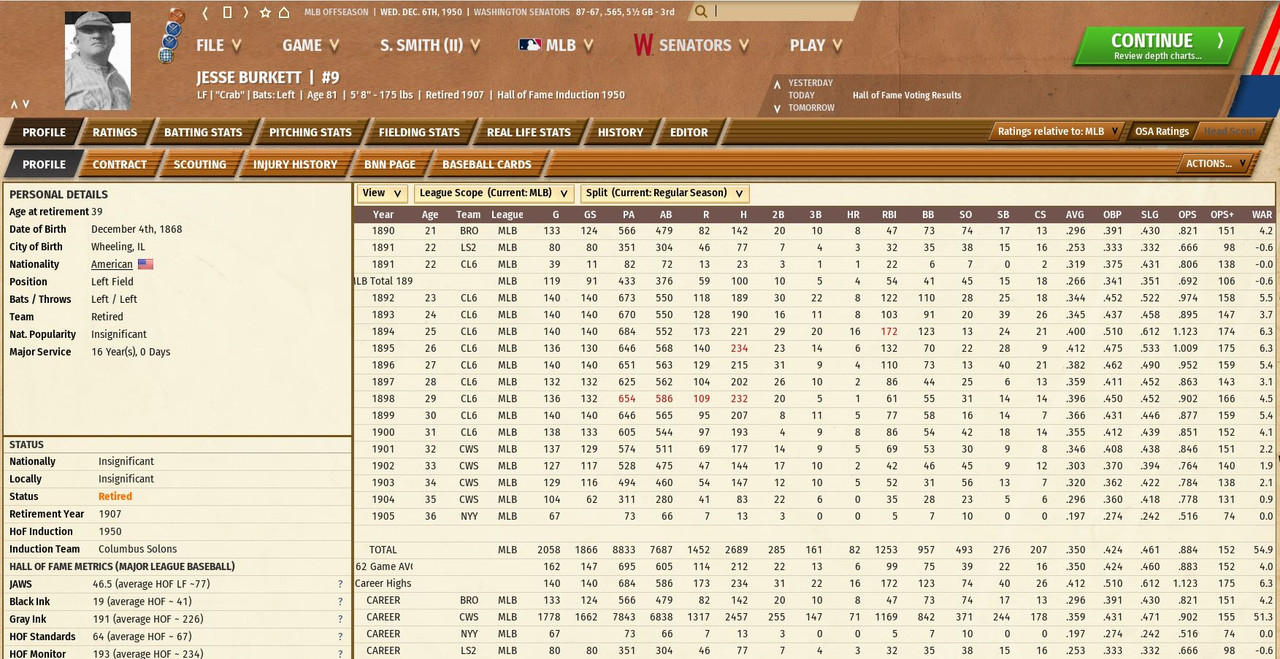The height and width of the screenshot is (659, 1280).
Task: Switch to OSA Ratings
Action: tap(1162, 131)
